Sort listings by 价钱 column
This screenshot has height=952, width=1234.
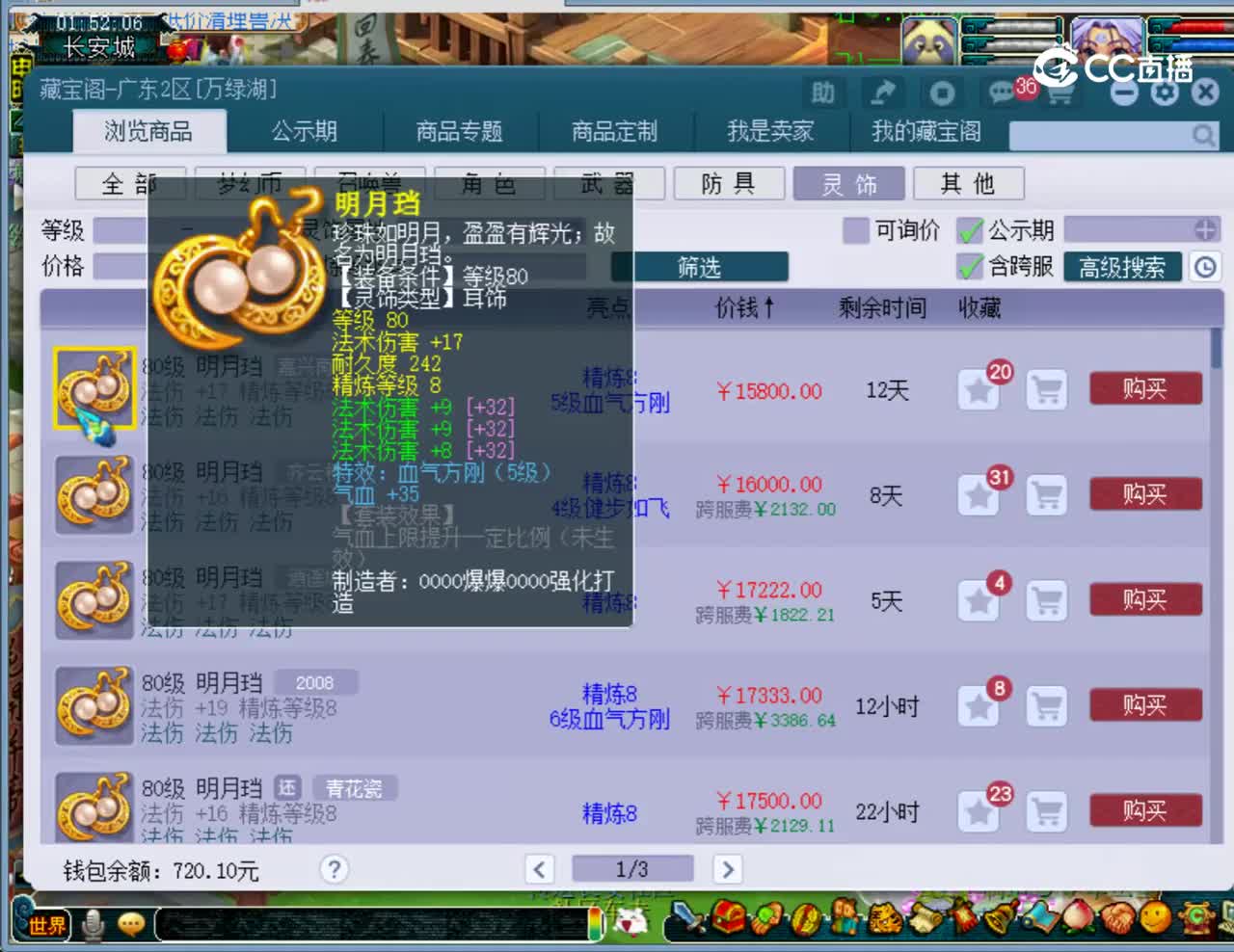coord(743,307)
